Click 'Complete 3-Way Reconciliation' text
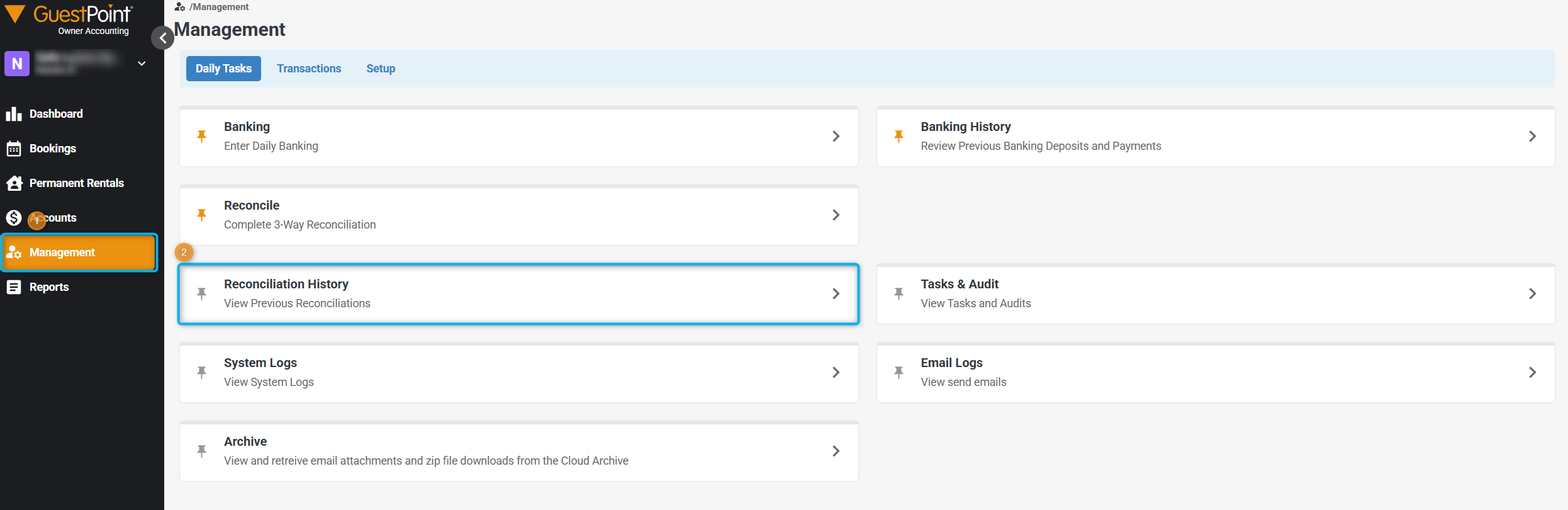Image resolution: width=1568 pixels, height=510 pixels. click(x=300, y=225)
